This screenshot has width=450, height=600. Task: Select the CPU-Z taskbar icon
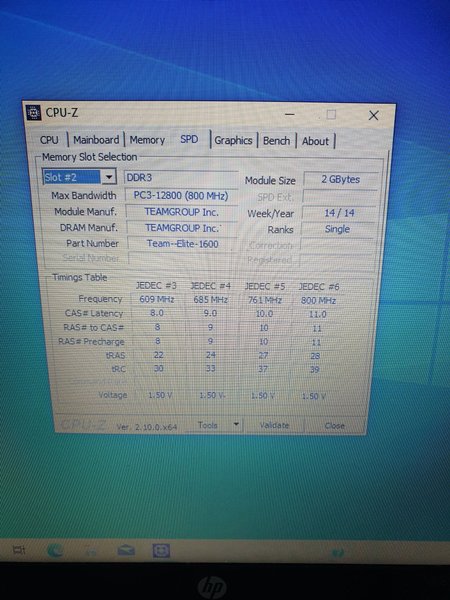161,551
